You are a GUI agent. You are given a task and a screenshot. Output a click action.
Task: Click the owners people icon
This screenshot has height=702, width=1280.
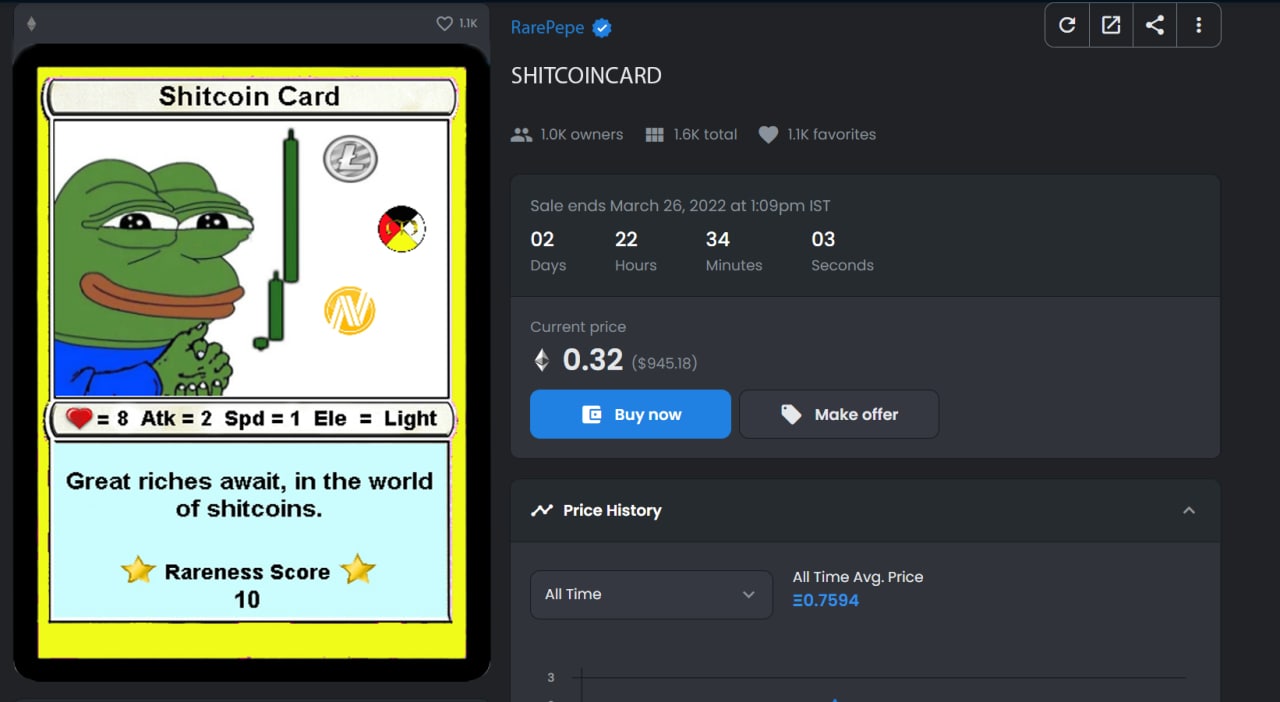(521, 135)
